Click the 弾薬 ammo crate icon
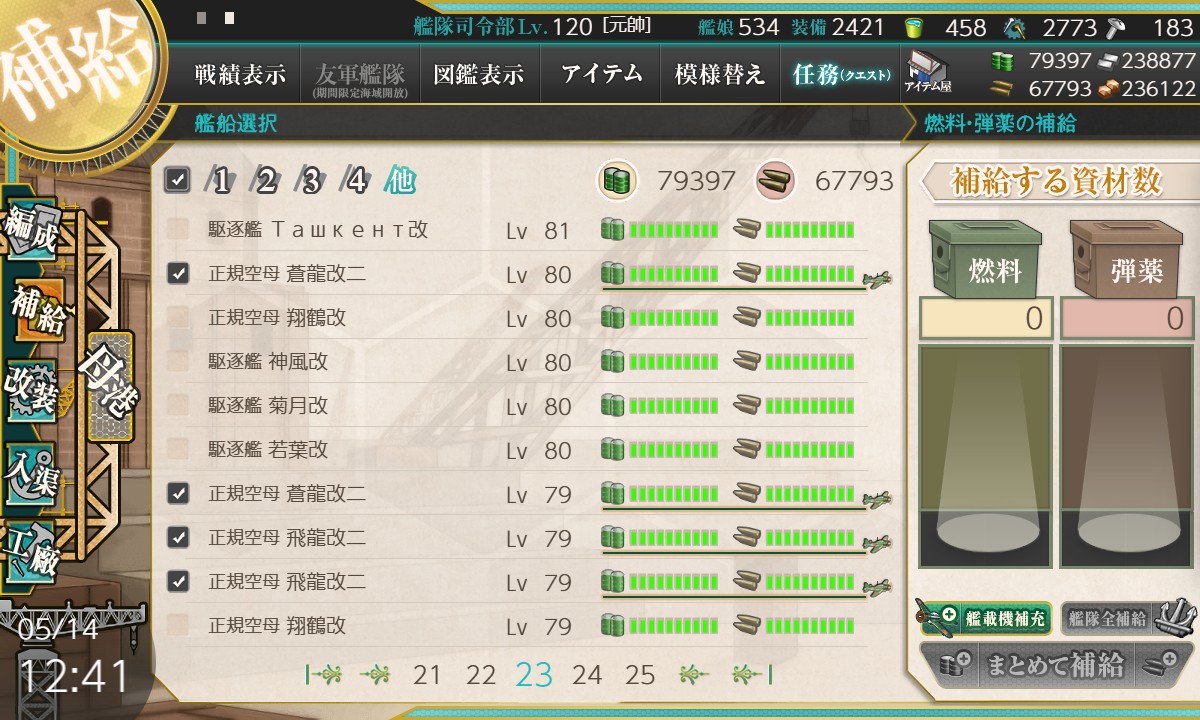 click(x=1127, y=260)
